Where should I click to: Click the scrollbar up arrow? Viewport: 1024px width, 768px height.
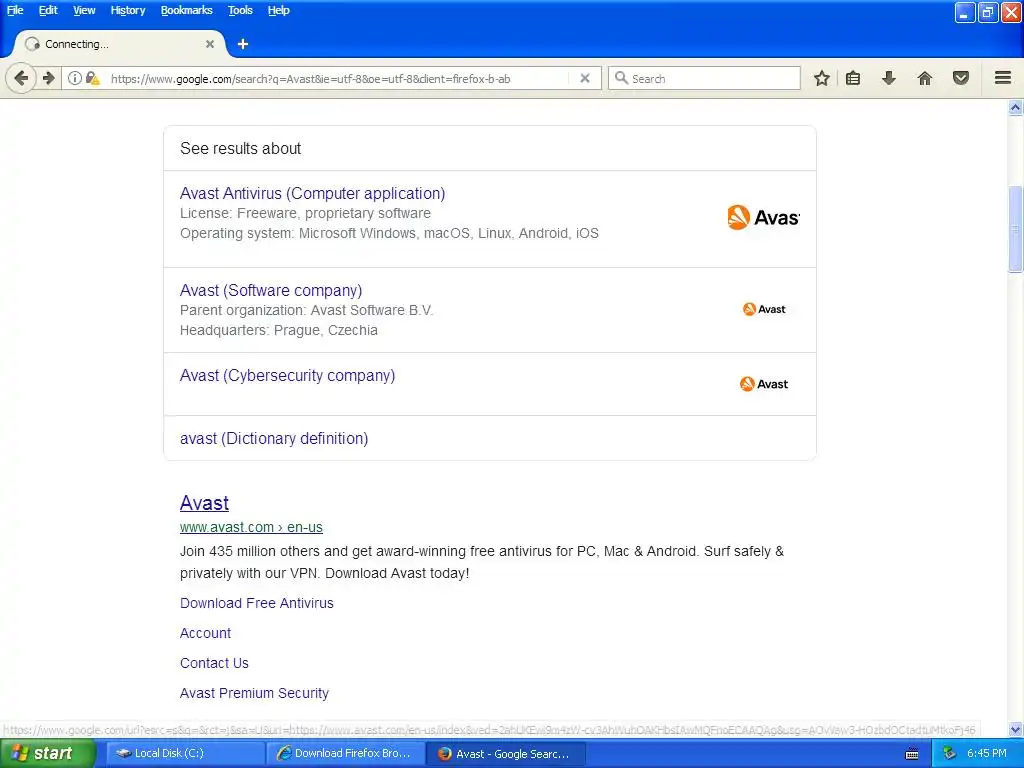tap(1016, 108)
